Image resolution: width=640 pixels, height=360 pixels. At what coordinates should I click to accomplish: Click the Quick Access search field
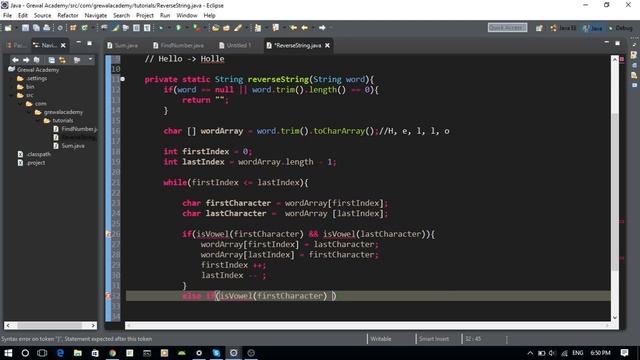tap(507, 28)
